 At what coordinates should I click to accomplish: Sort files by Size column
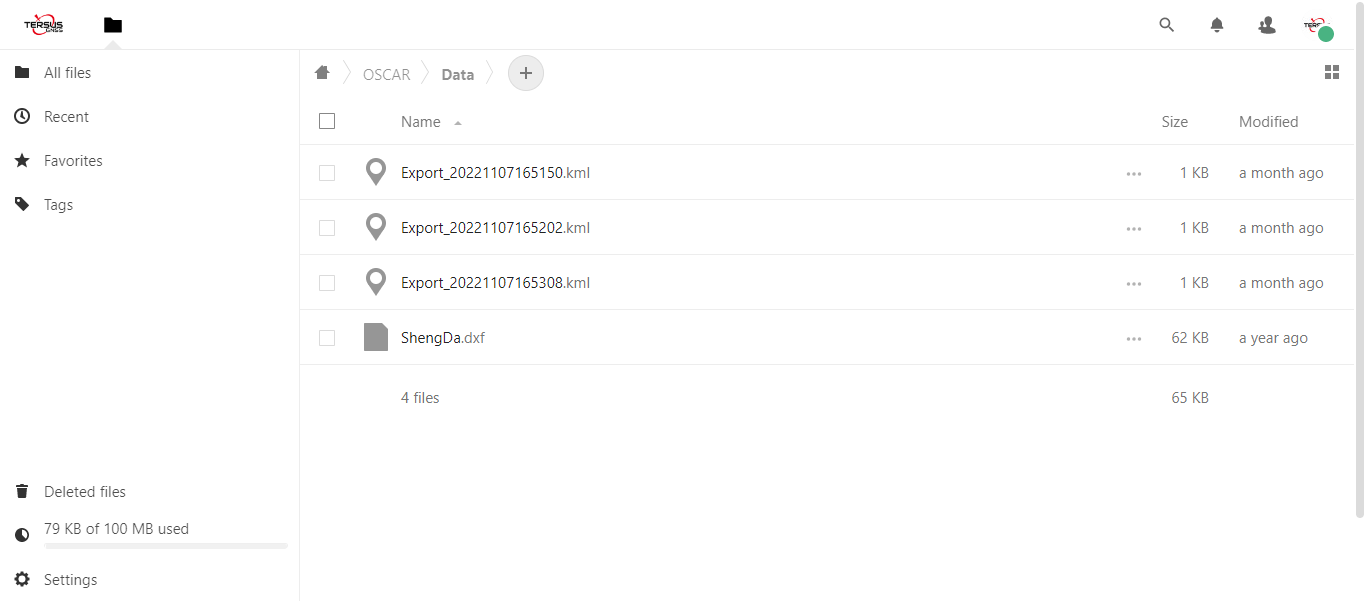click(x=1174, y=122)
